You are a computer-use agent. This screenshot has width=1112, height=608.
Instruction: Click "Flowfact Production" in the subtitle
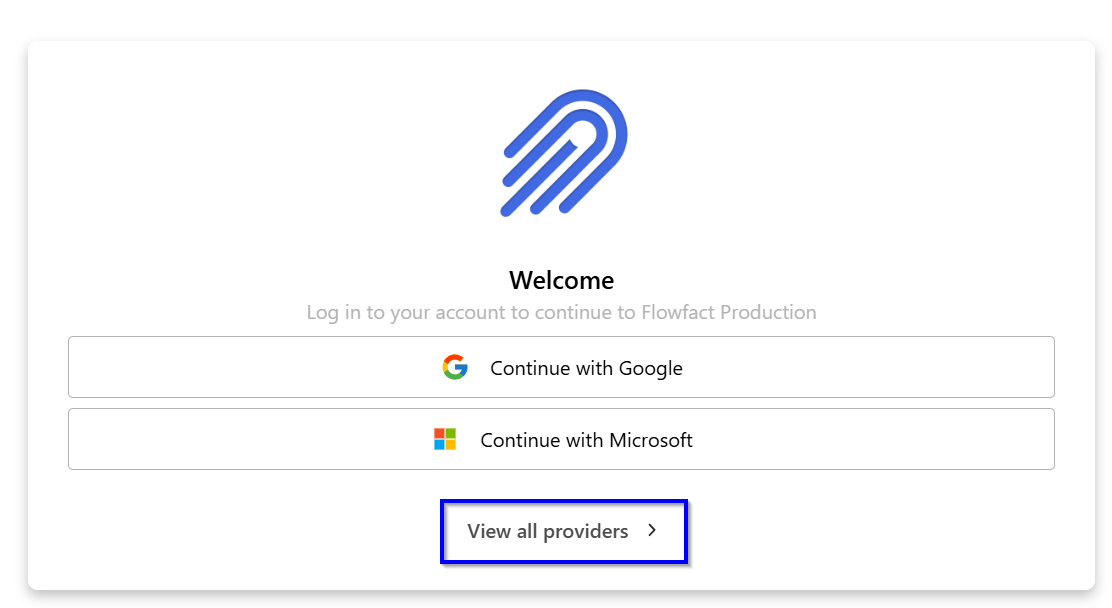[x=735, y=312]
